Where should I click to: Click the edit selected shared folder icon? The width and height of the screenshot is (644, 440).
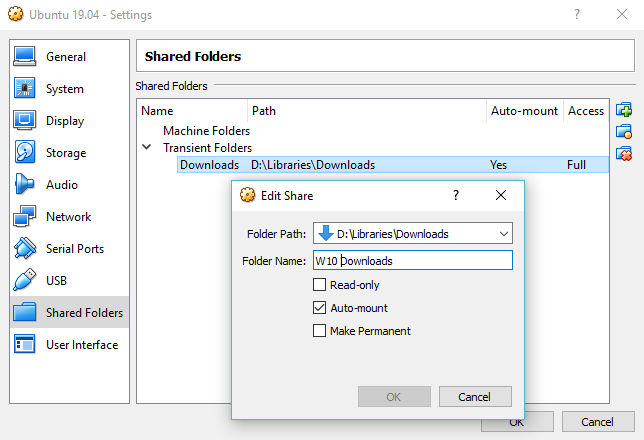coord(624,131)
